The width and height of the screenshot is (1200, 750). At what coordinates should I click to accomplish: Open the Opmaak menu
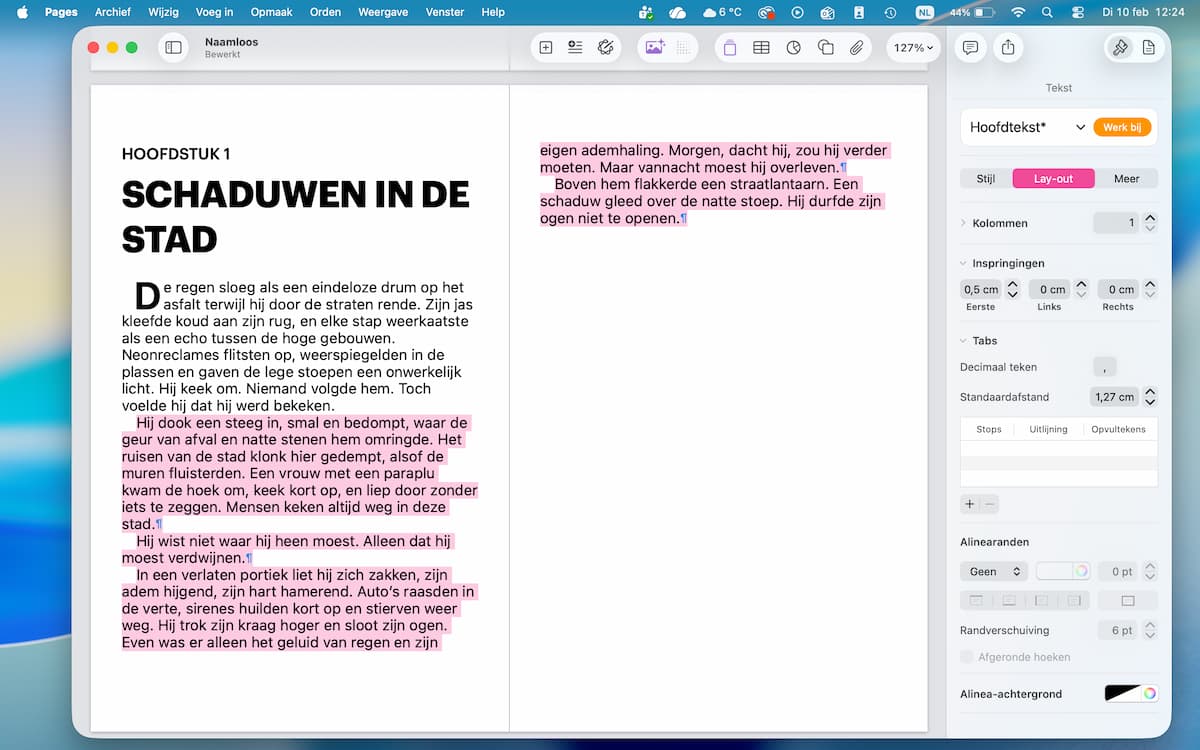point(269,12)
